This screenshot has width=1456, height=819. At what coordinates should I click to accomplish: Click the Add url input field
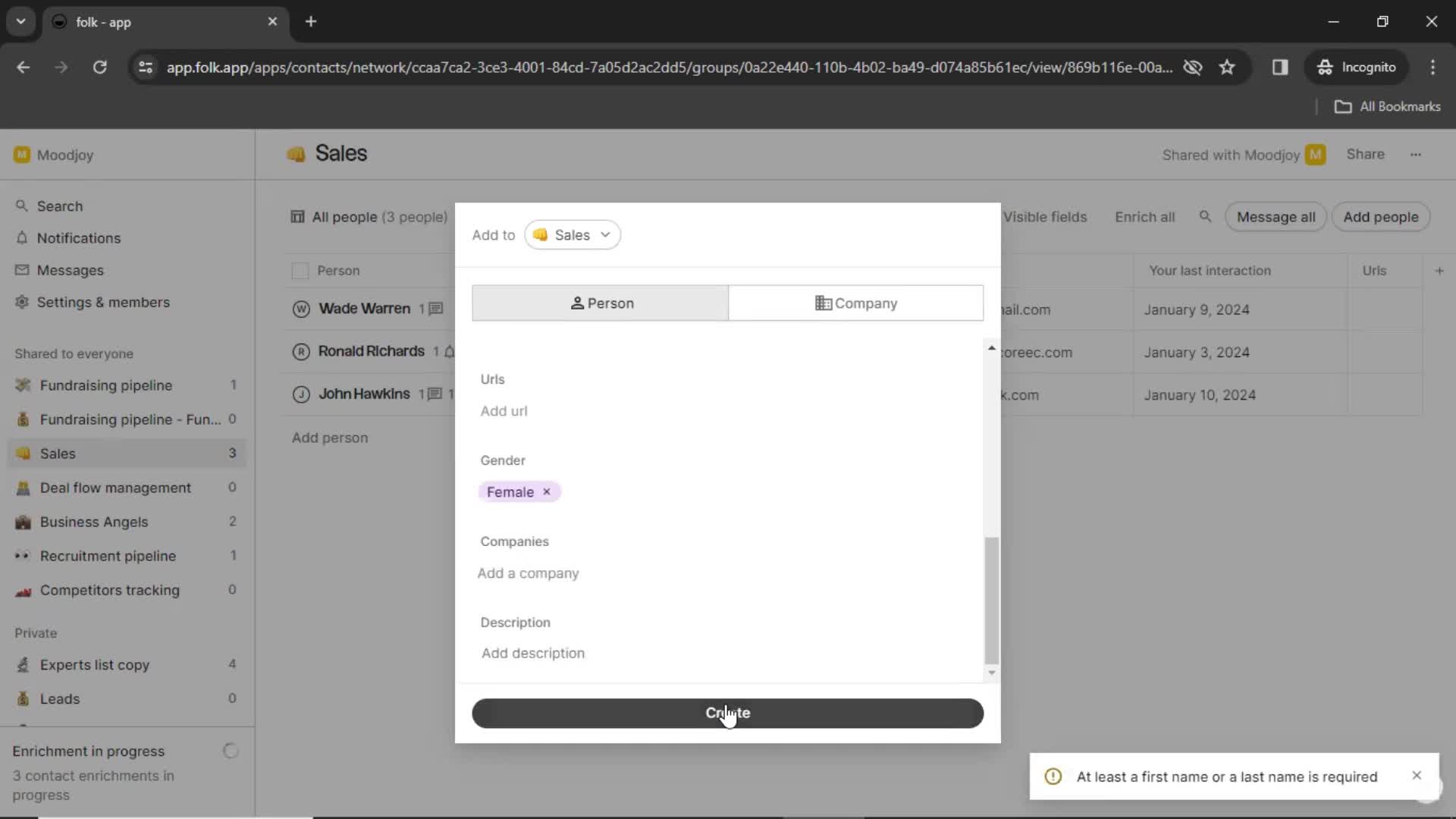(504, 411)
